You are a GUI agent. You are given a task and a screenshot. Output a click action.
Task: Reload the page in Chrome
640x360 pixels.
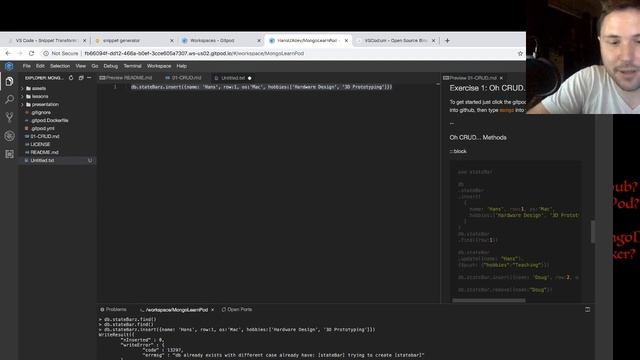pyautogui.click(x=31, y=53)
